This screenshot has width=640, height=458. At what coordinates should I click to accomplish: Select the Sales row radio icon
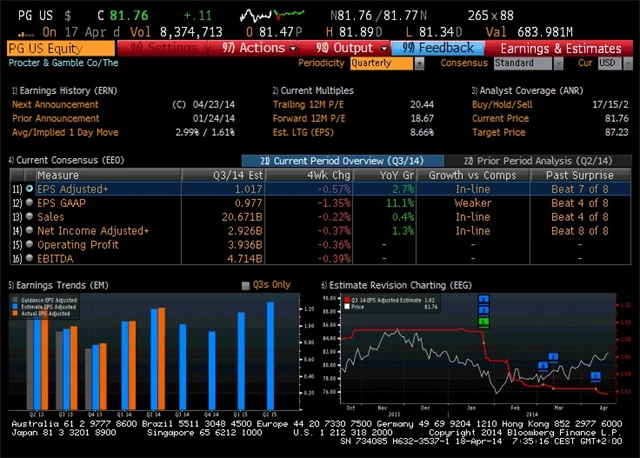click(x=29, y=216)
